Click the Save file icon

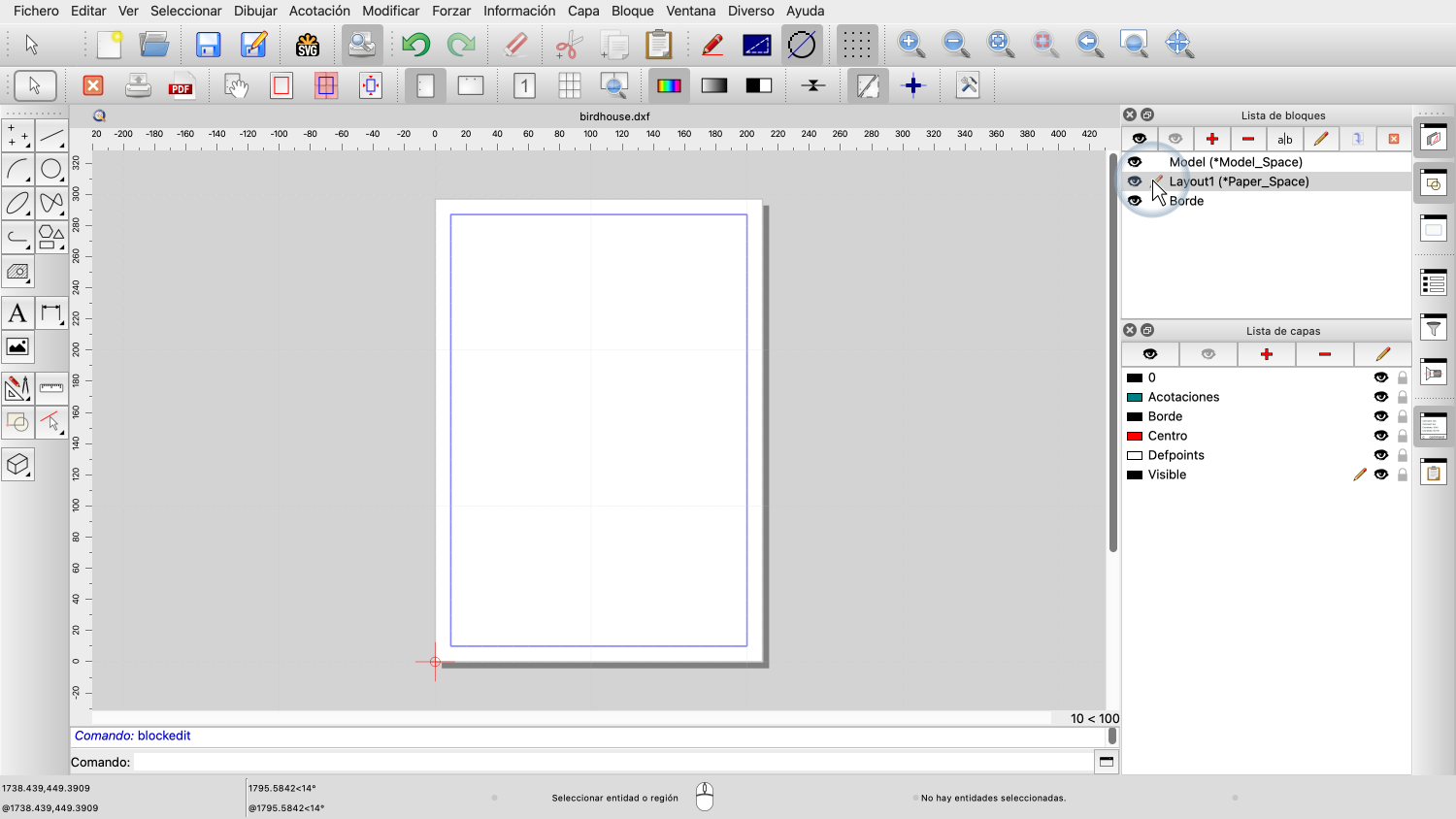(x=208, y=45)
